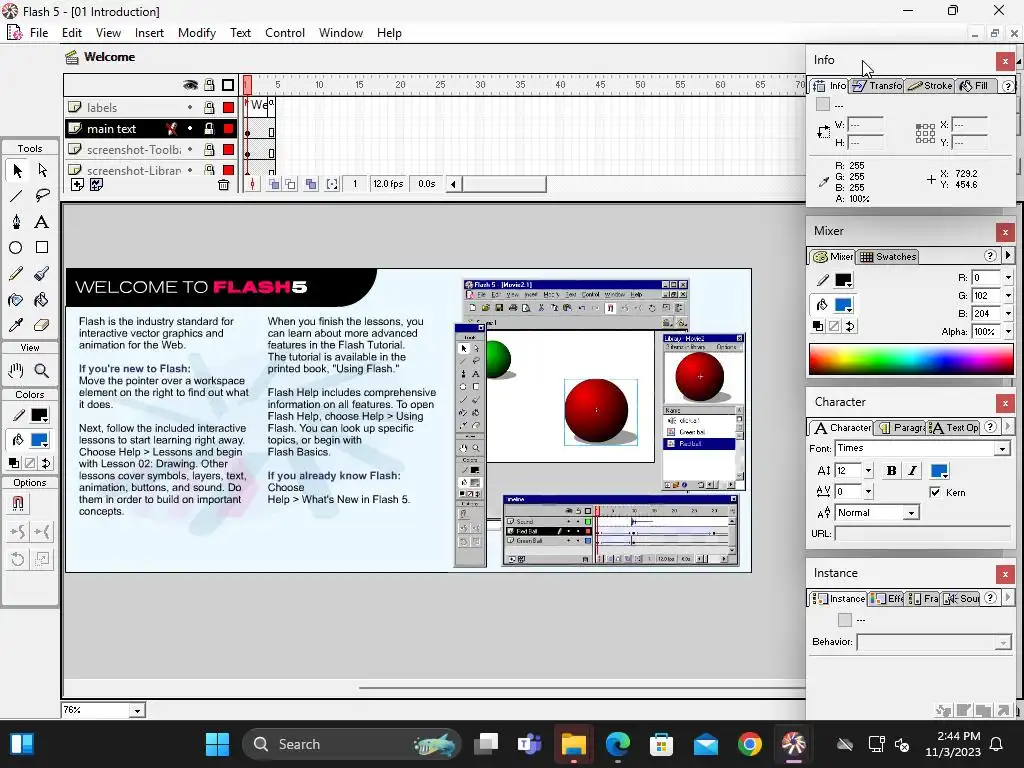The width and height of the screenshot is (1024, 768).
Task: Select the Eraser tool
Action: 42,325
